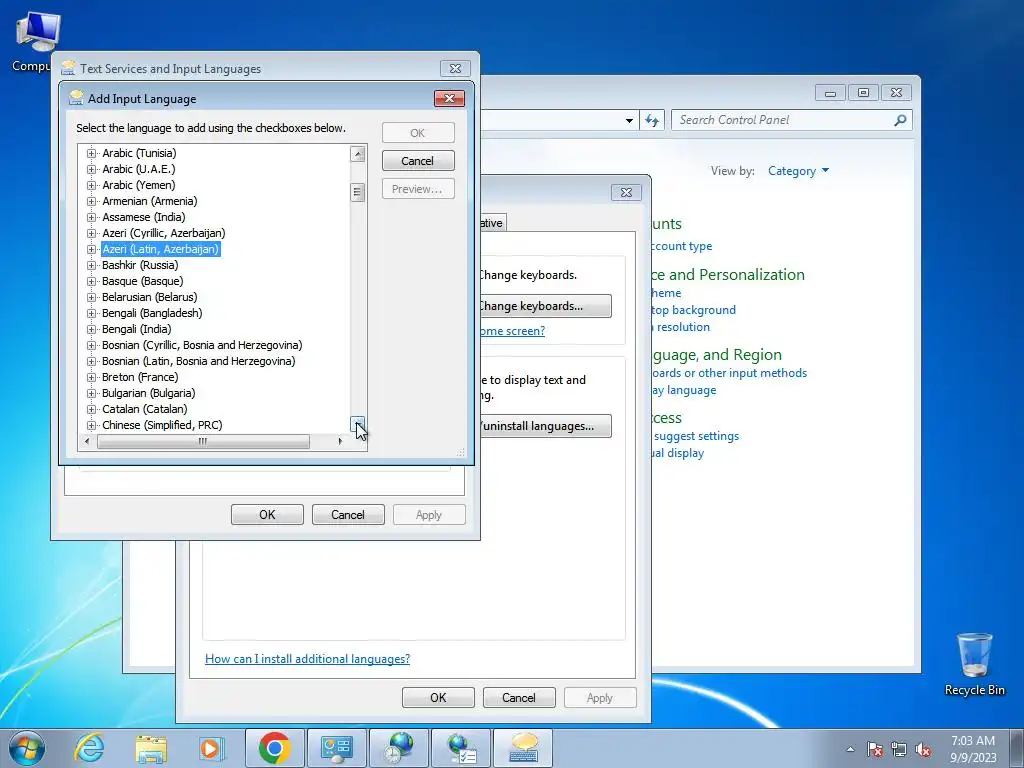Expand the Bengali (India) node
1024x768 pixels.
tap(91, 329)
